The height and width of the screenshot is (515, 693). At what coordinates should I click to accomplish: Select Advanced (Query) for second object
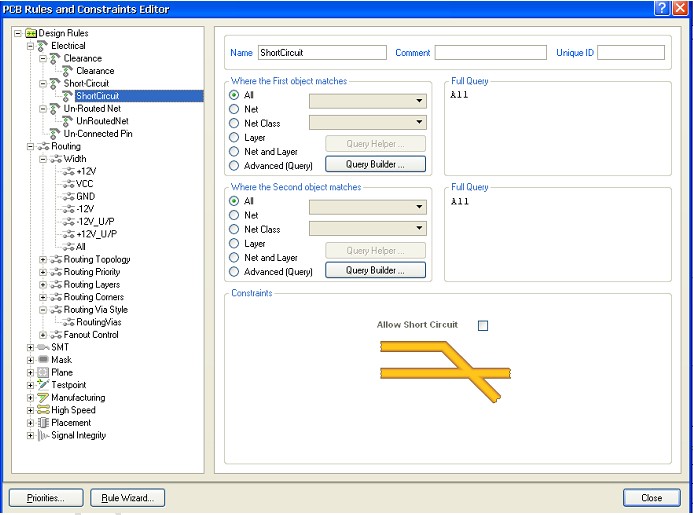pos(235,272)
